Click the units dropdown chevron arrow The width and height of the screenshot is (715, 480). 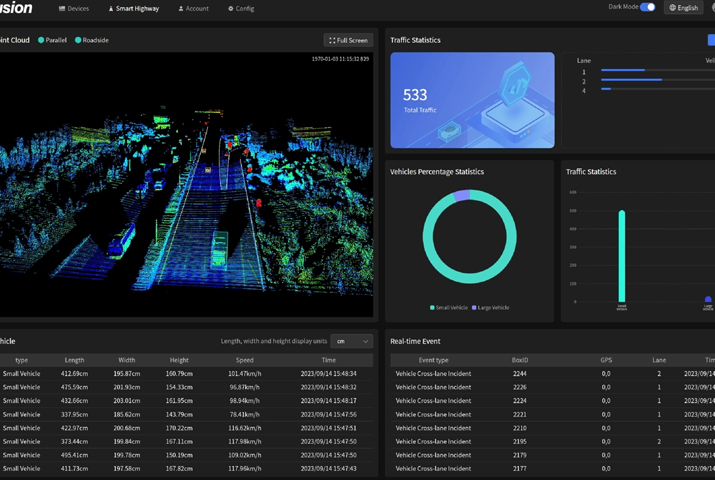coord(365,341)
